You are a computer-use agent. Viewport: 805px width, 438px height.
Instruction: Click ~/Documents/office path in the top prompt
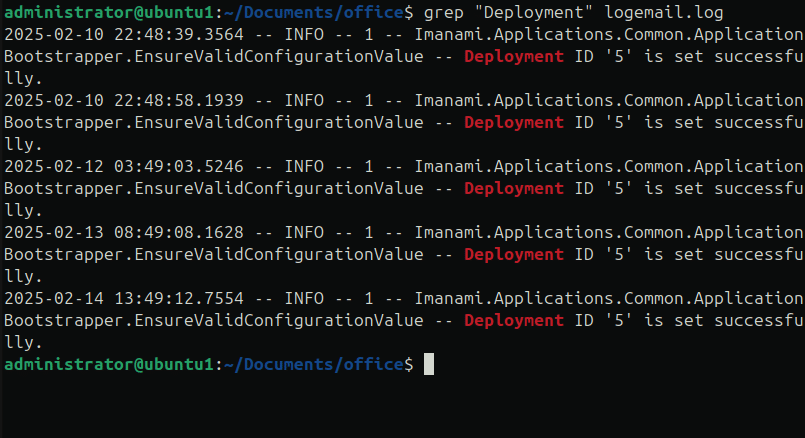[314, 12]
